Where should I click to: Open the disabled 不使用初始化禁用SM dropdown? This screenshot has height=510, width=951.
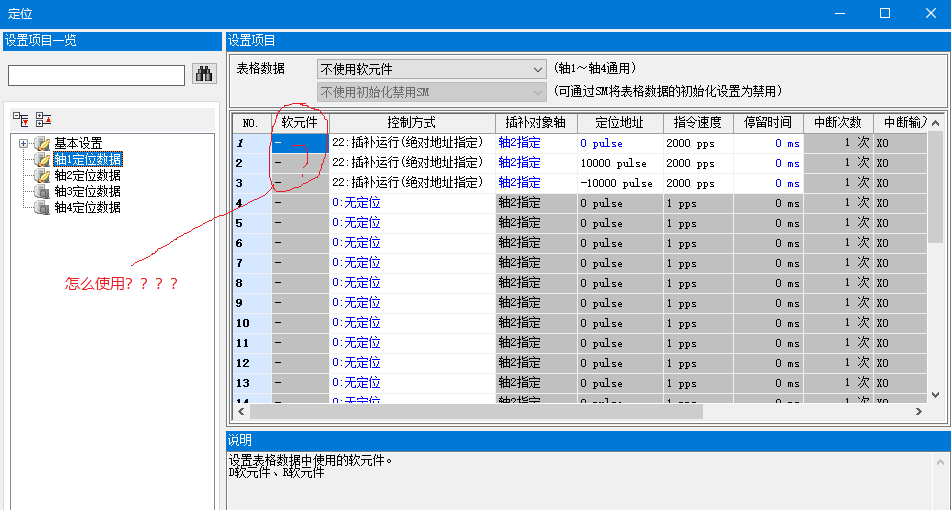(x=431, y=92)
